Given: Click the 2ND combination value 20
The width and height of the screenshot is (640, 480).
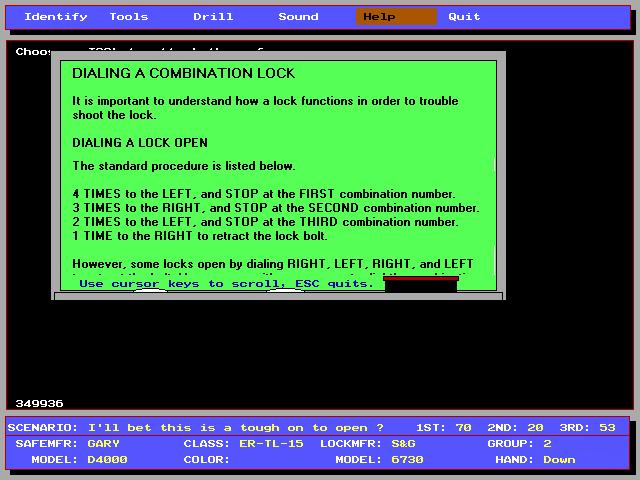Looking at the screenshot, I should pyautogui.click(x=535, y=427).
